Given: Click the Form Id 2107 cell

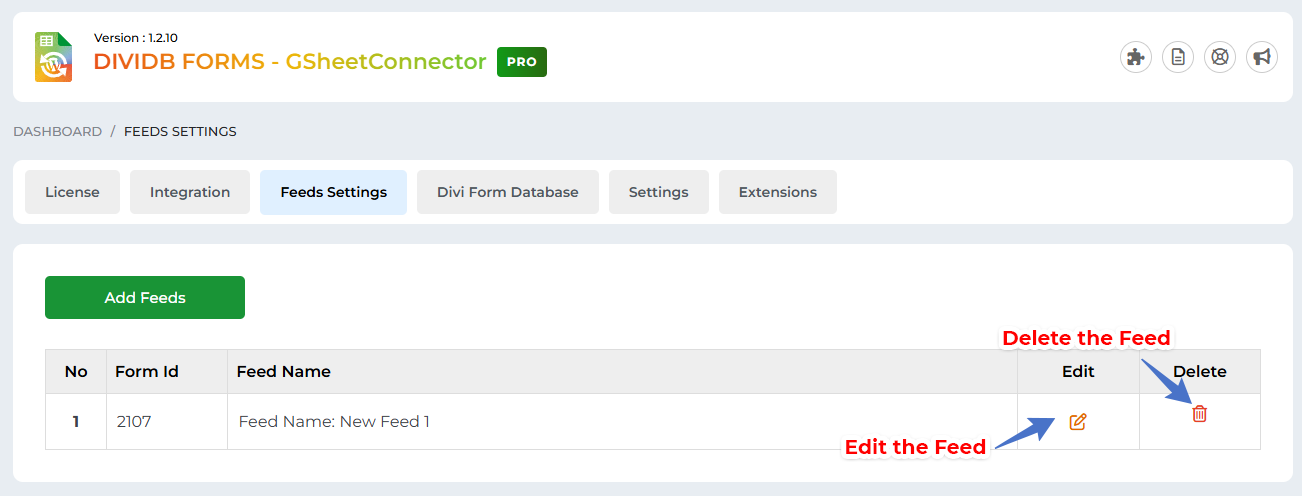Looking at the screenshot, I should click(x=133, y=422).
